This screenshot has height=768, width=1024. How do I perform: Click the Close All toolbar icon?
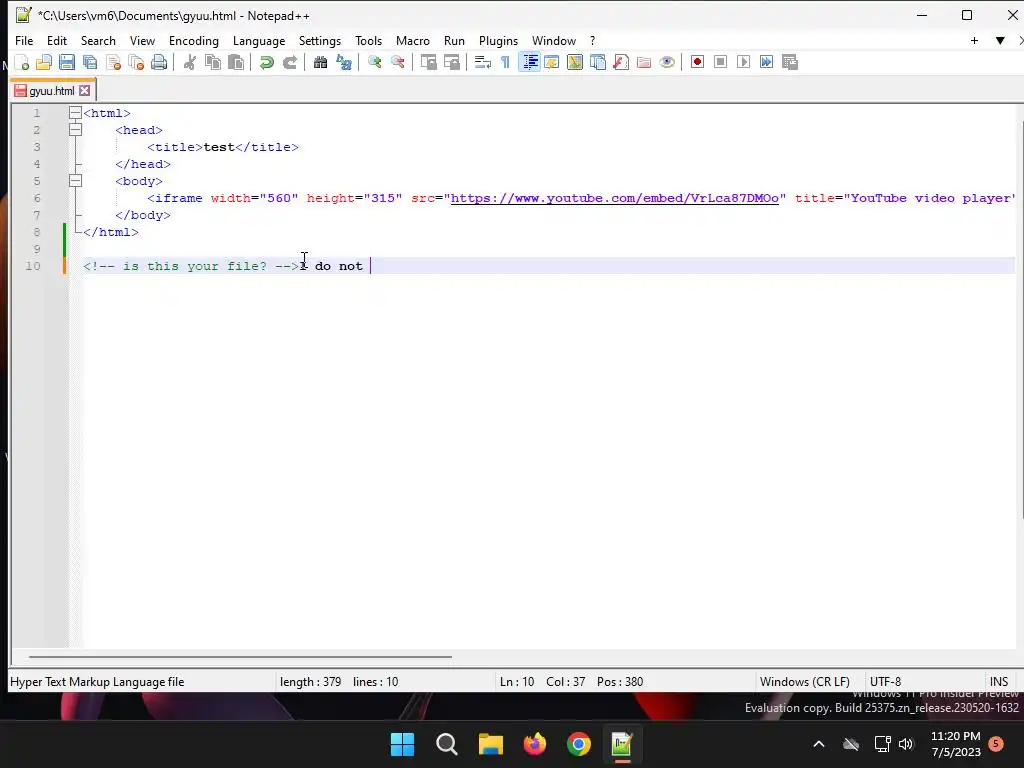136,62
